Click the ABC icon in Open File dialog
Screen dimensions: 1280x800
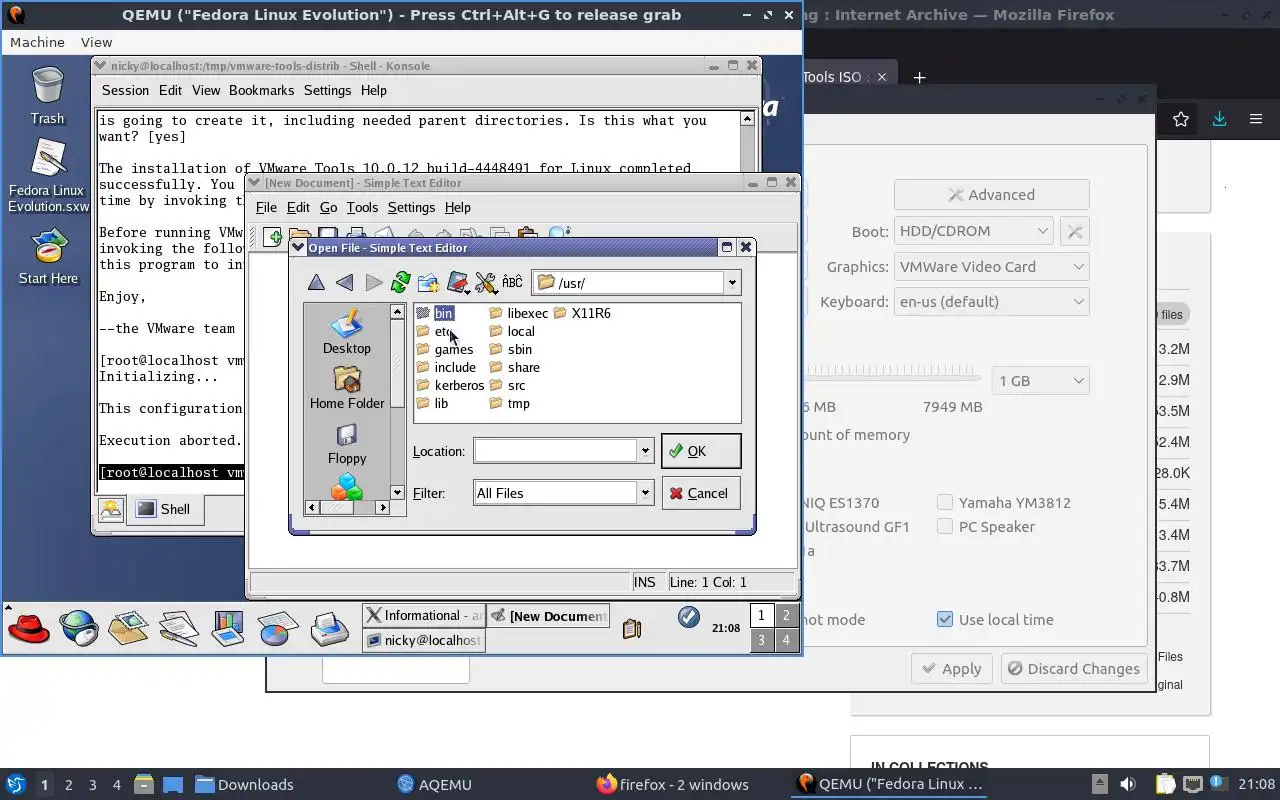[x=512, y=283]
